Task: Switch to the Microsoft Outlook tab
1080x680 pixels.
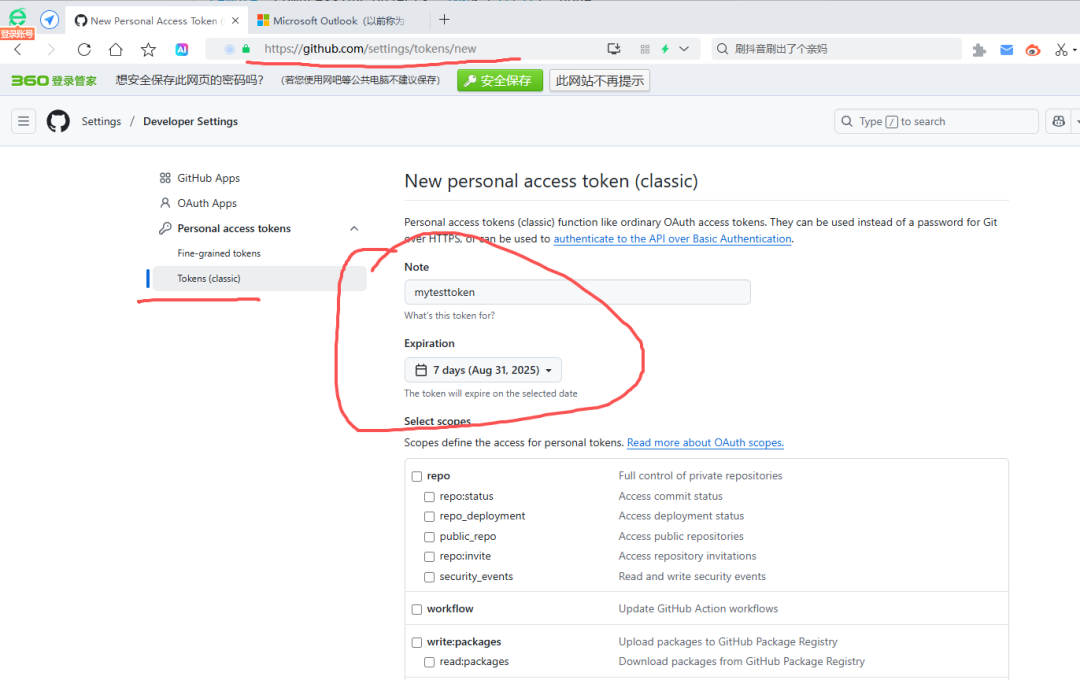Action: click(330, 20)
